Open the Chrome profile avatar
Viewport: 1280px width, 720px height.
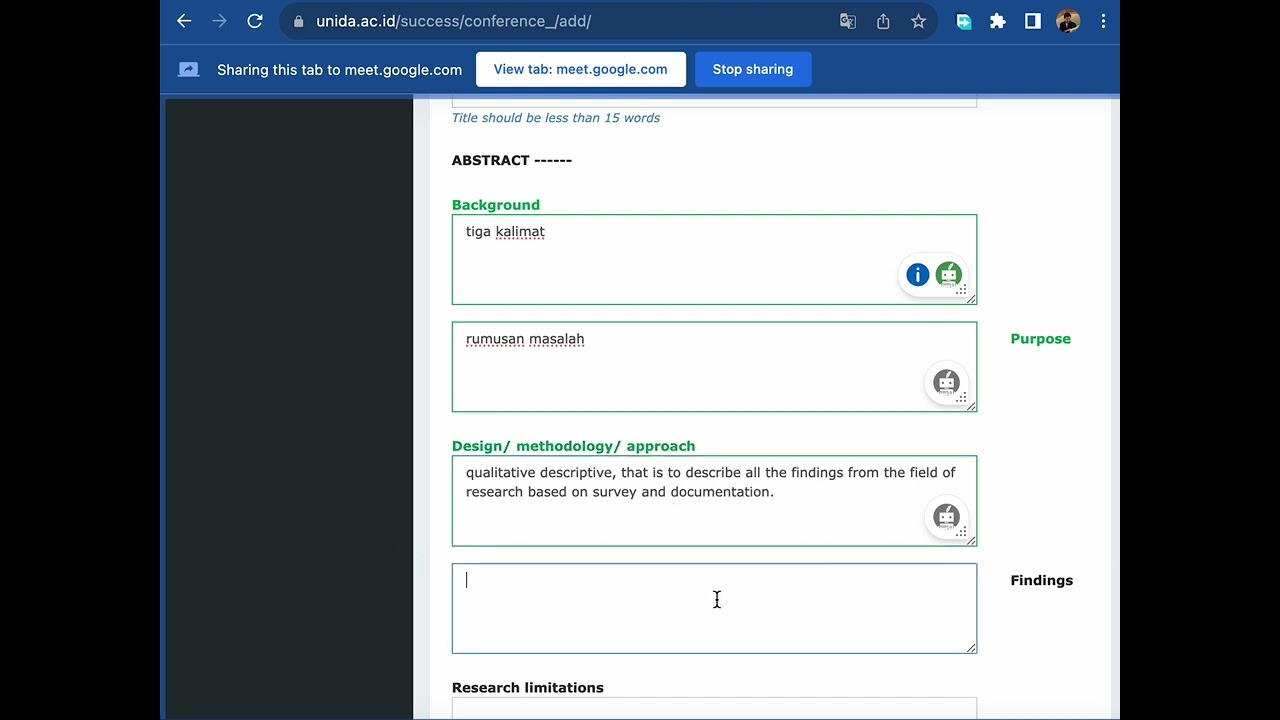click(1068, 21)
